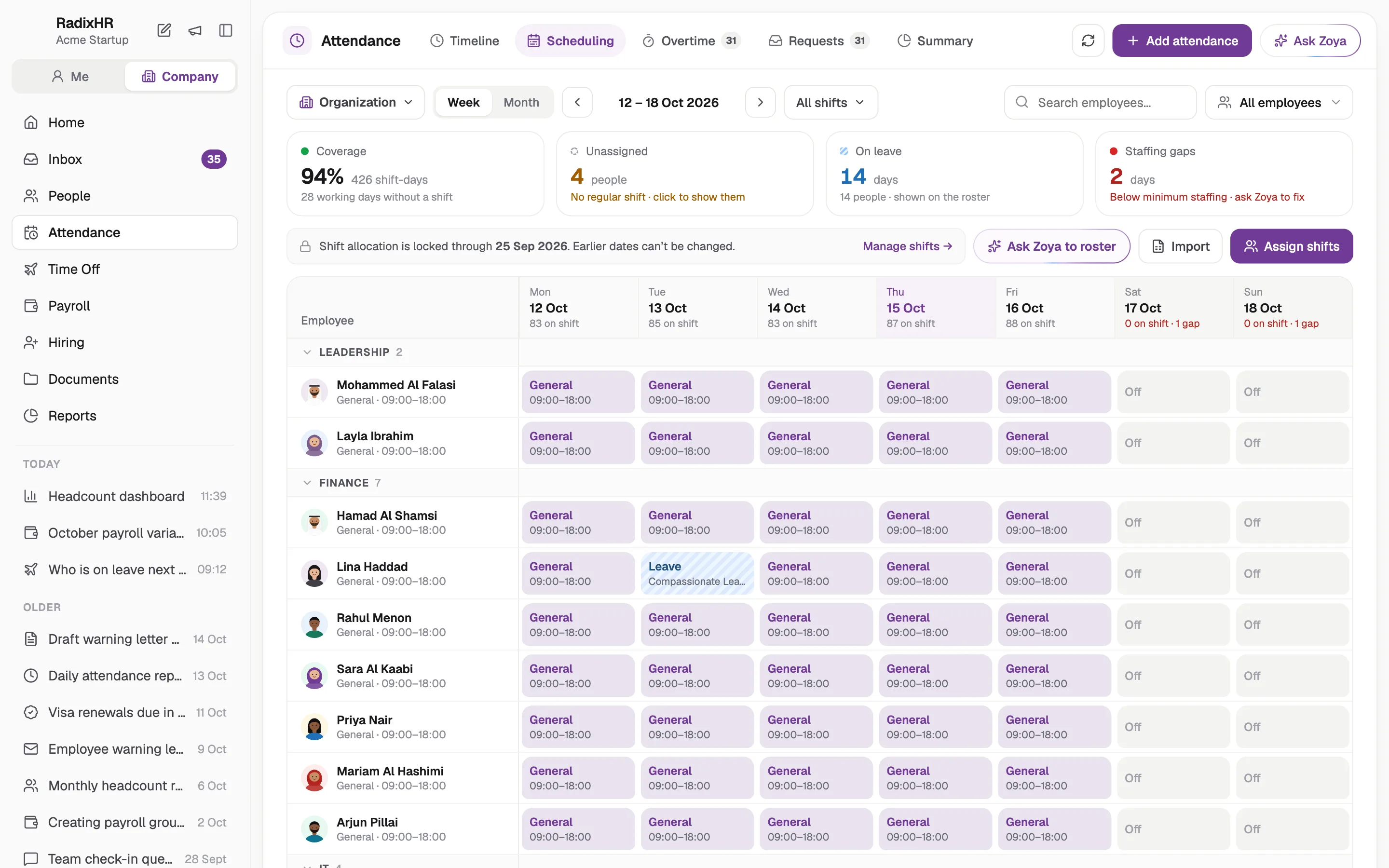
Task: Go to next week arrow
Action: point(761,102)
